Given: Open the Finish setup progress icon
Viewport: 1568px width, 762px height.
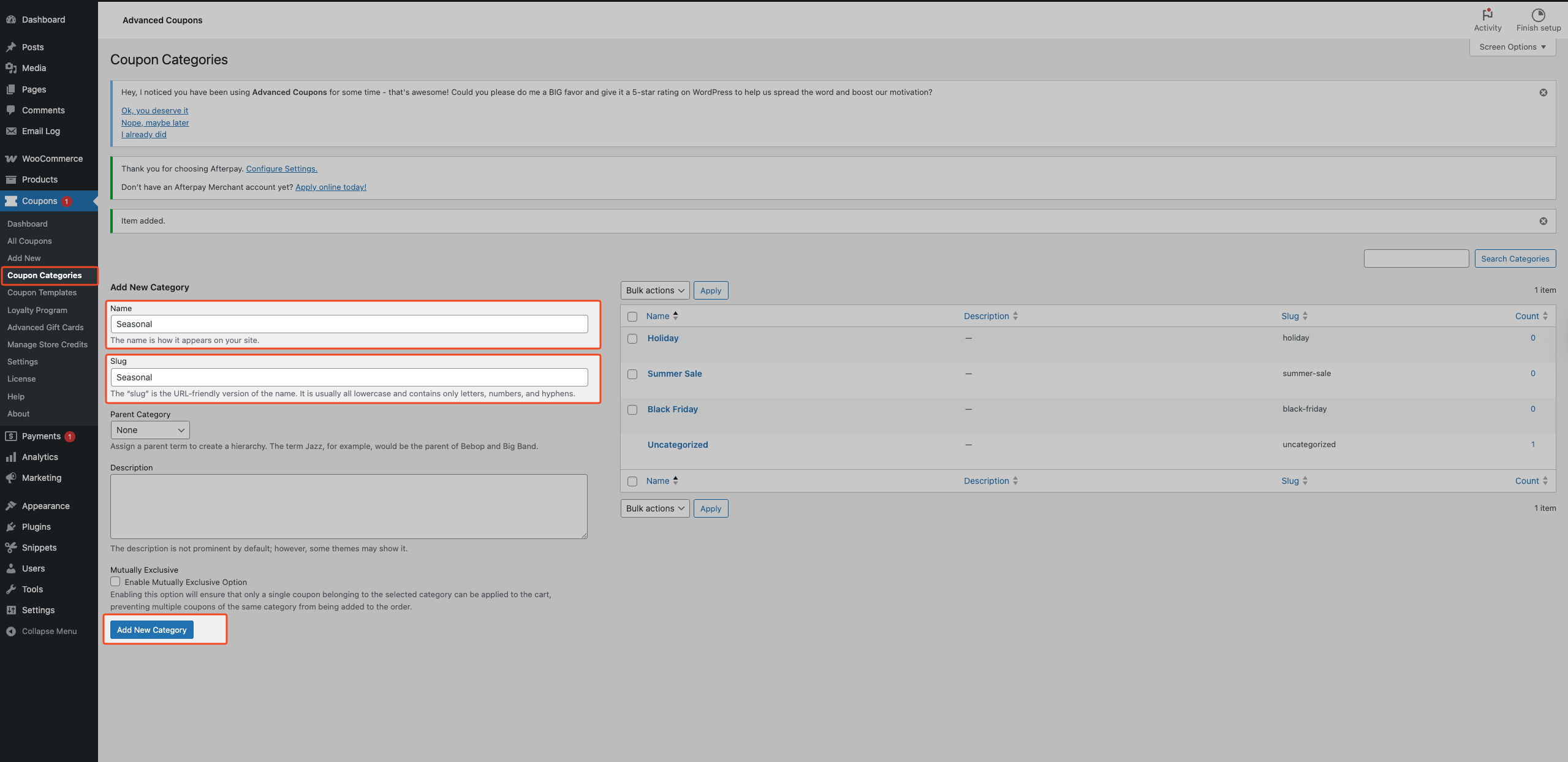Looking at the screenshot, I should [1538, 15].
